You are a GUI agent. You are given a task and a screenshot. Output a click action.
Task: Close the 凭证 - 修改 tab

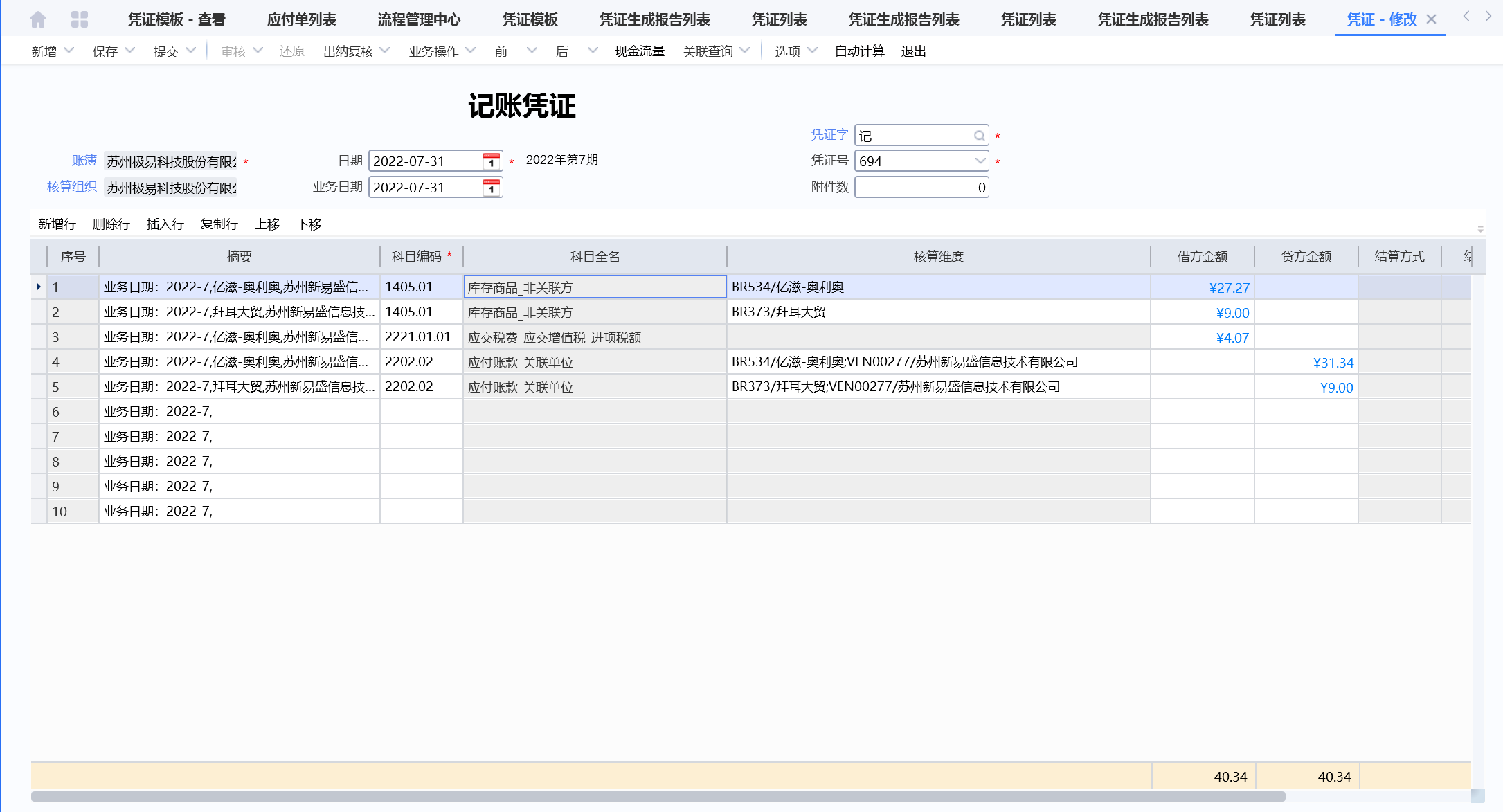coord(1432,19)
